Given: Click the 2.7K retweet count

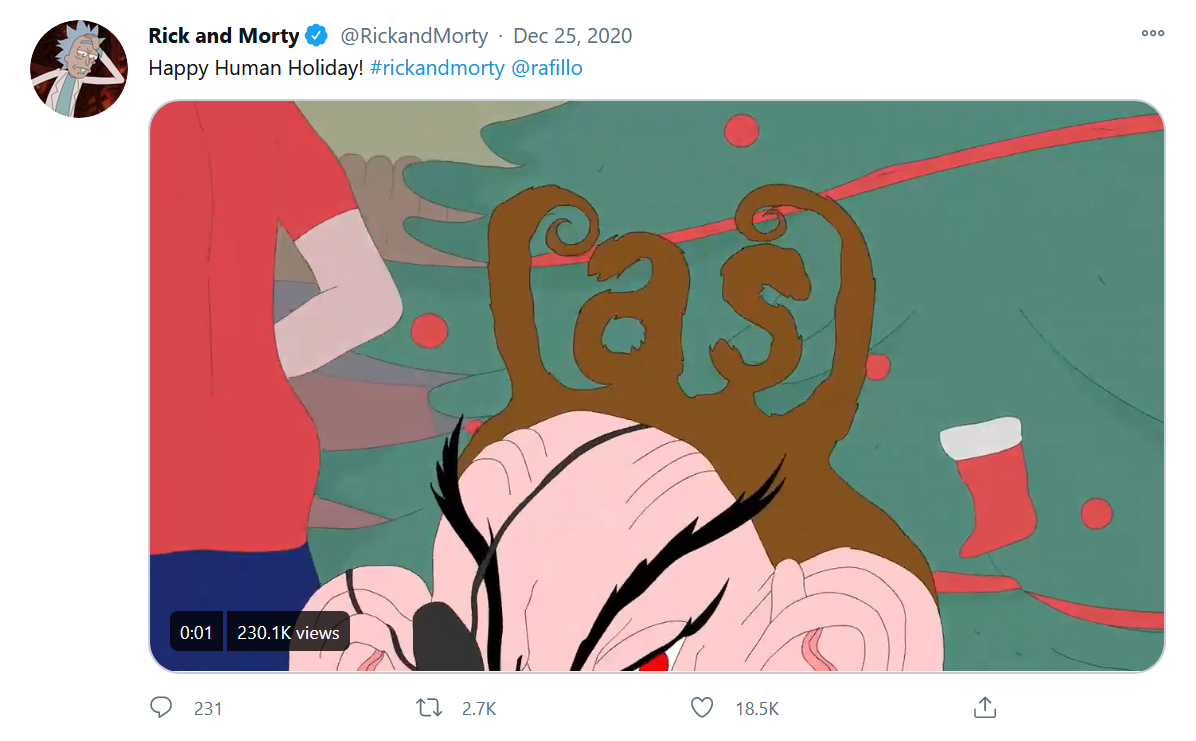Looking at the screenshot, I should pos(479,709).
